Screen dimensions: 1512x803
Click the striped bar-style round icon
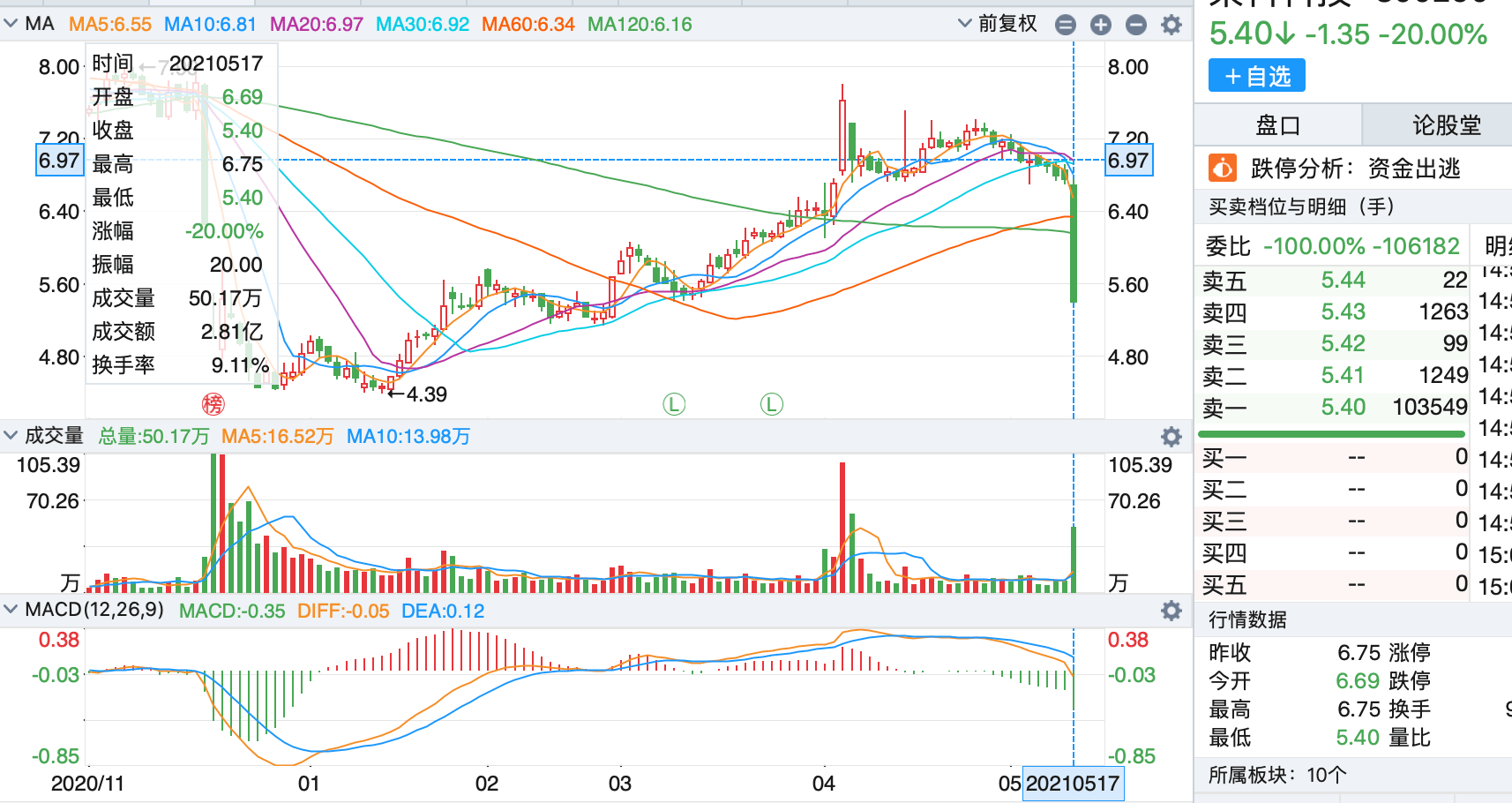(1066, 25)
